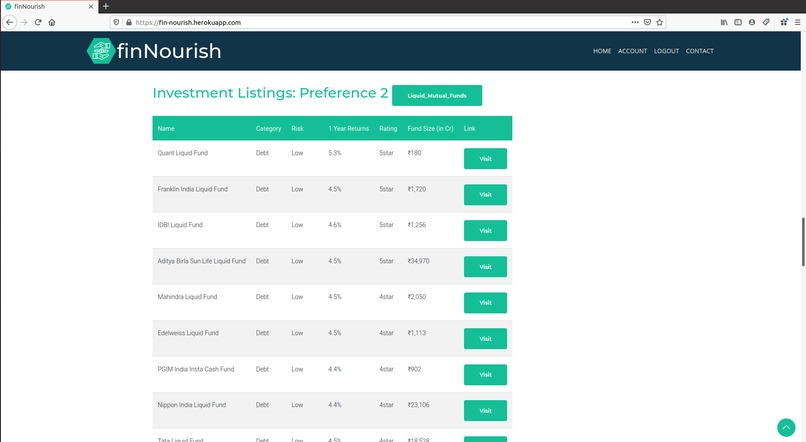Select the Mahindra Liquid Fund name

tap(187, 297)
